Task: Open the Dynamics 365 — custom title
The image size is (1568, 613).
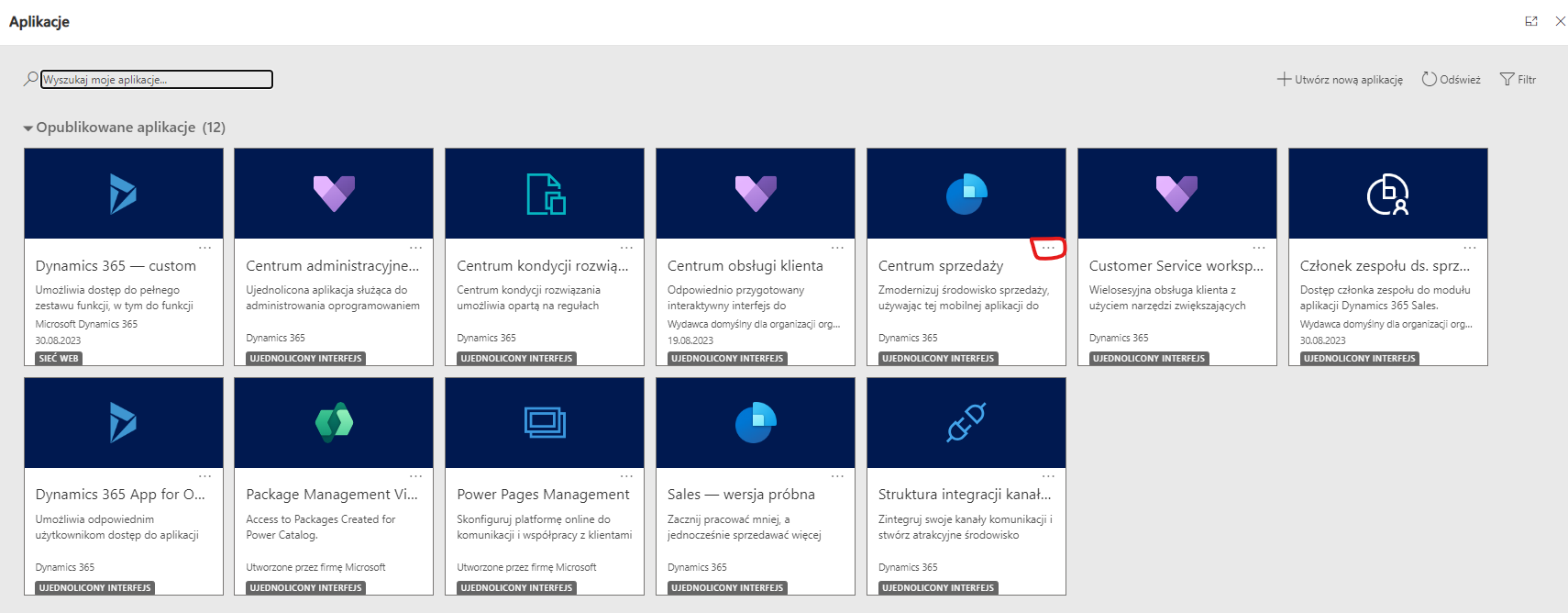Action: [116, 266]
